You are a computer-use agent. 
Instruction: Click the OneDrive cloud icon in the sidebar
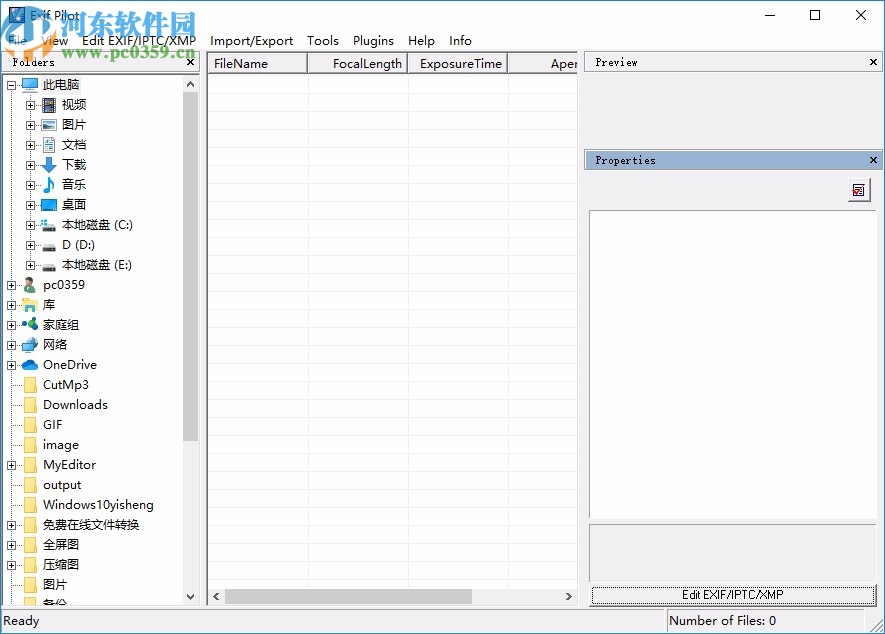click(x=29, y=365)
